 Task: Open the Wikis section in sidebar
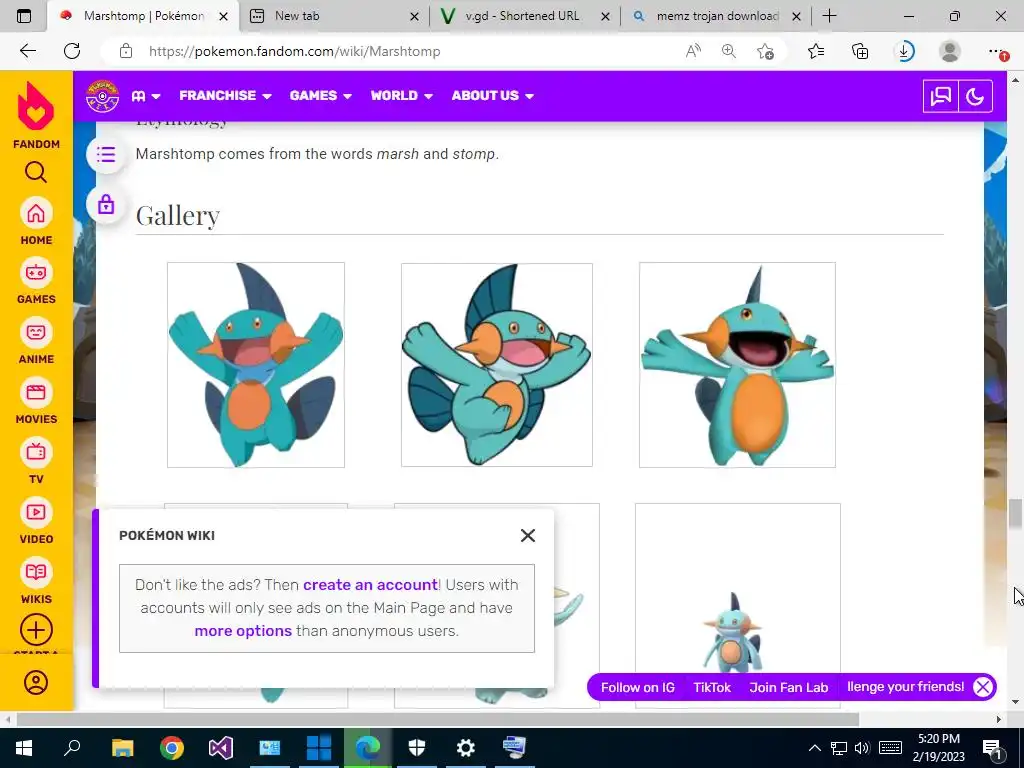(36, 581)
